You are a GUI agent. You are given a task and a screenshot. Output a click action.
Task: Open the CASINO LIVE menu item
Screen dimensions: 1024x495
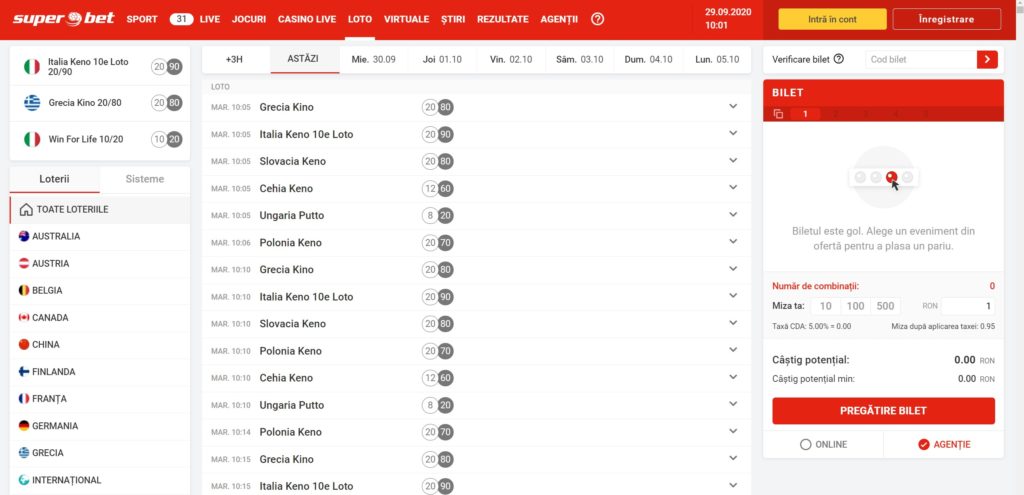(x=306, y=19)
